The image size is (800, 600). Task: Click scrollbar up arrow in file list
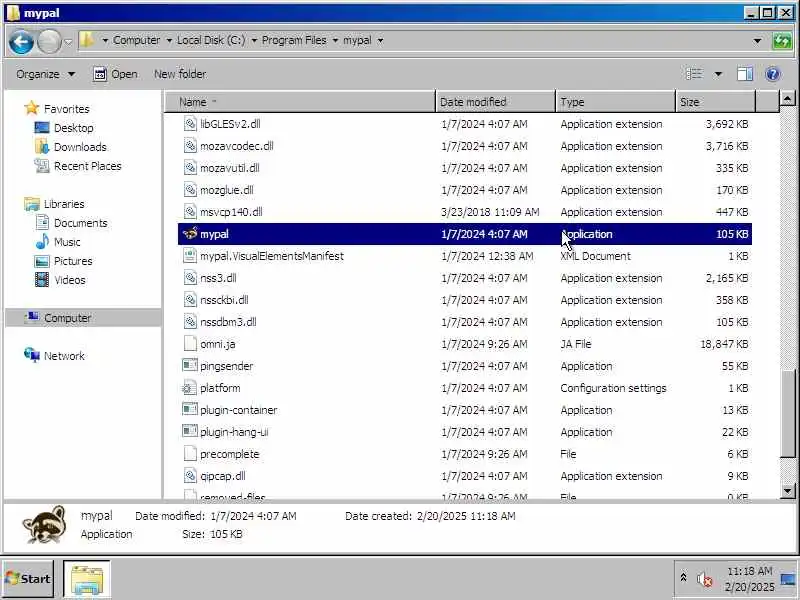point(787,97)
